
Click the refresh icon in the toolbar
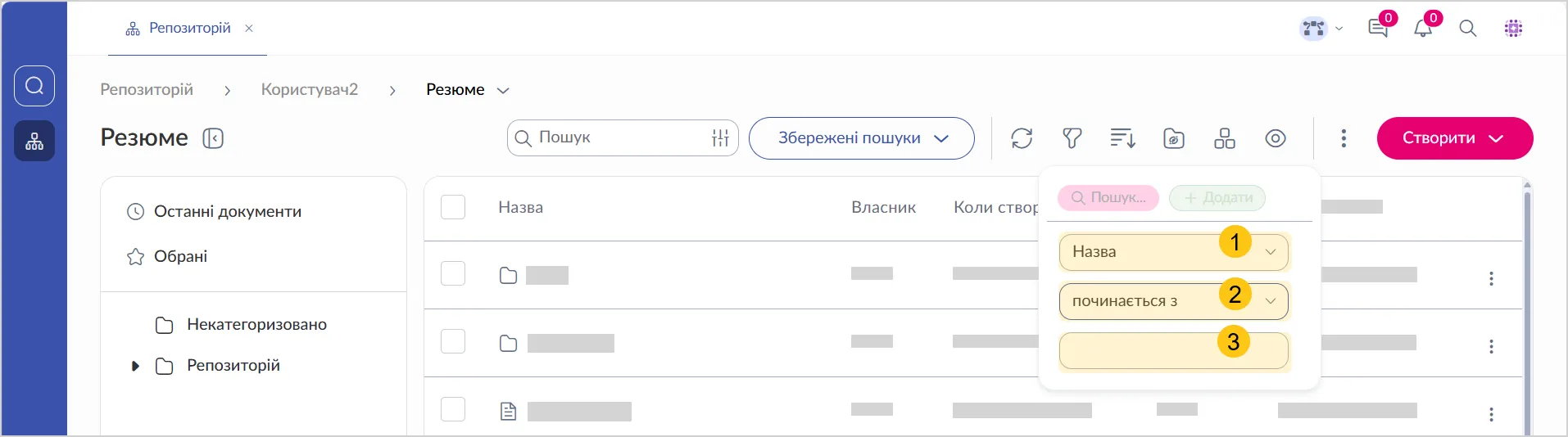(1021, 138)
